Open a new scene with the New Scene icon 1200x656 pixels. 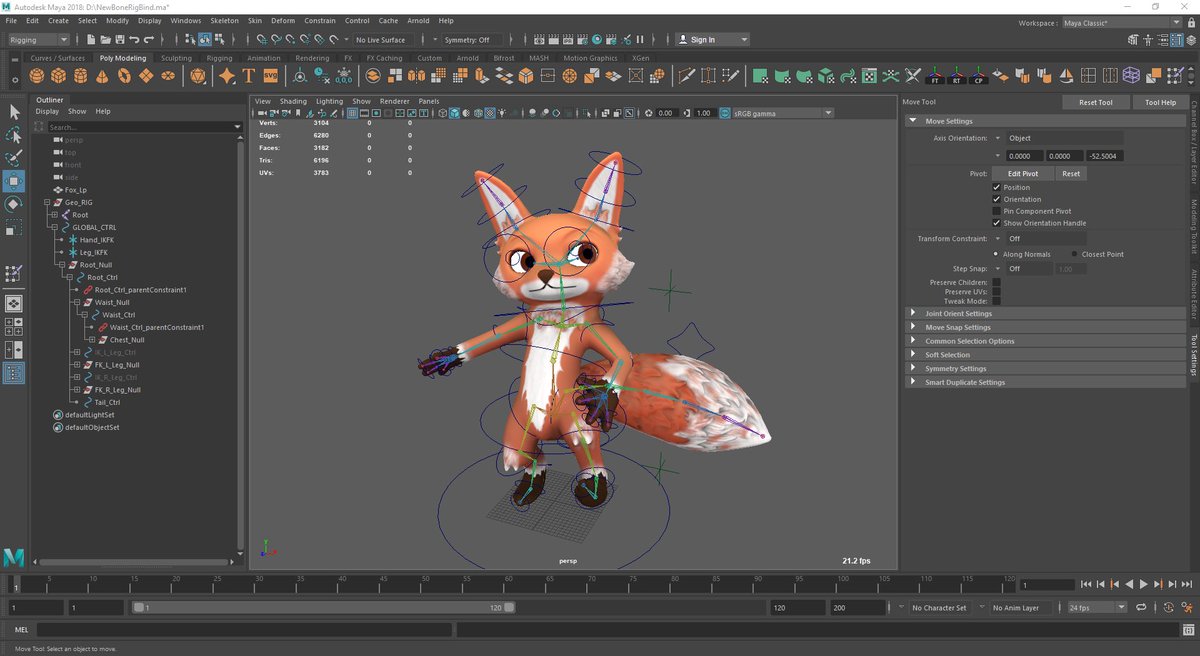pos(92,39)
